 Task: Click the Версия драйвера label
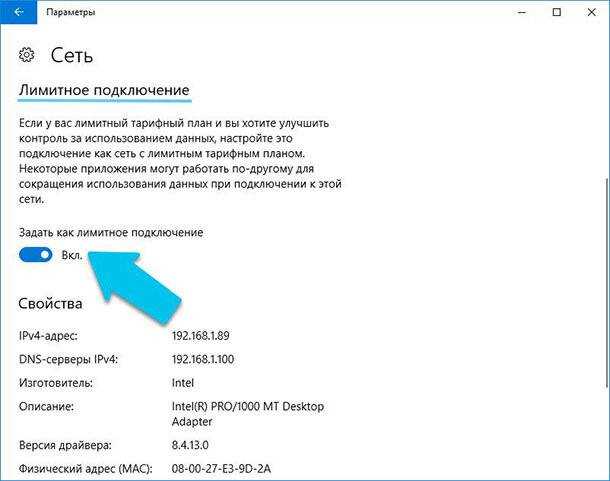click(65, 445)
